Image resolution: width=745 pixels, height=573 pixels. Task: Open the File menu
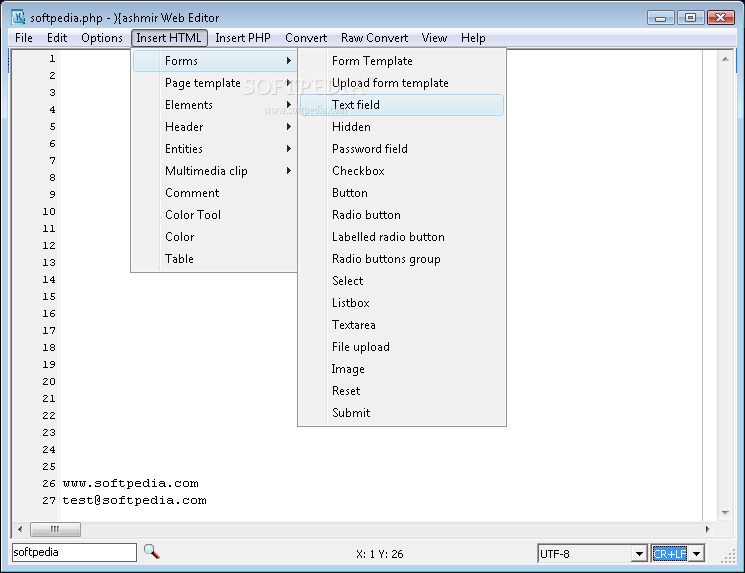24,38
